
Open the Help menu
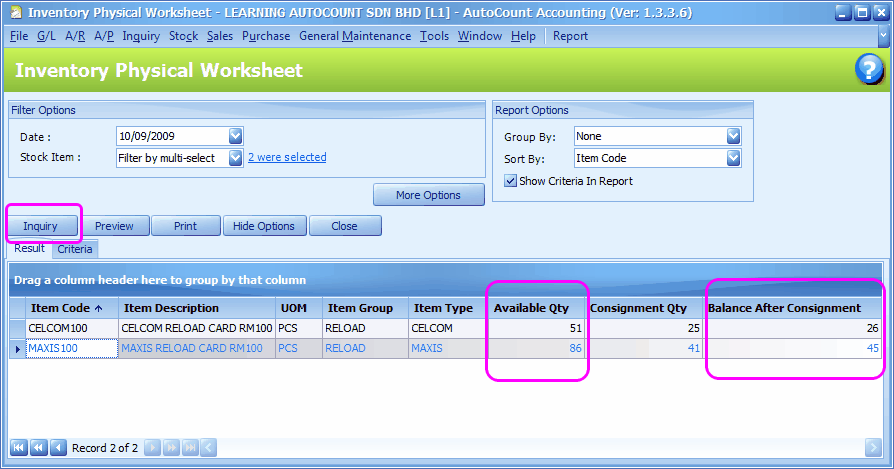tap(523, 36)
